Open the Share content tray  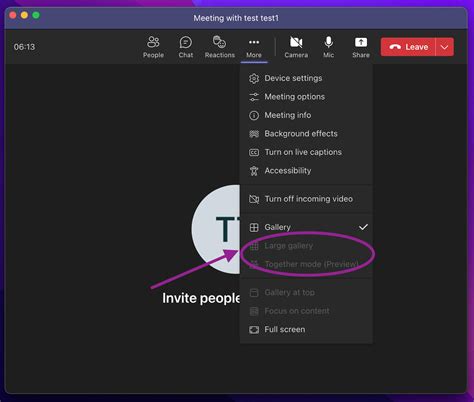tap(361, 47)
